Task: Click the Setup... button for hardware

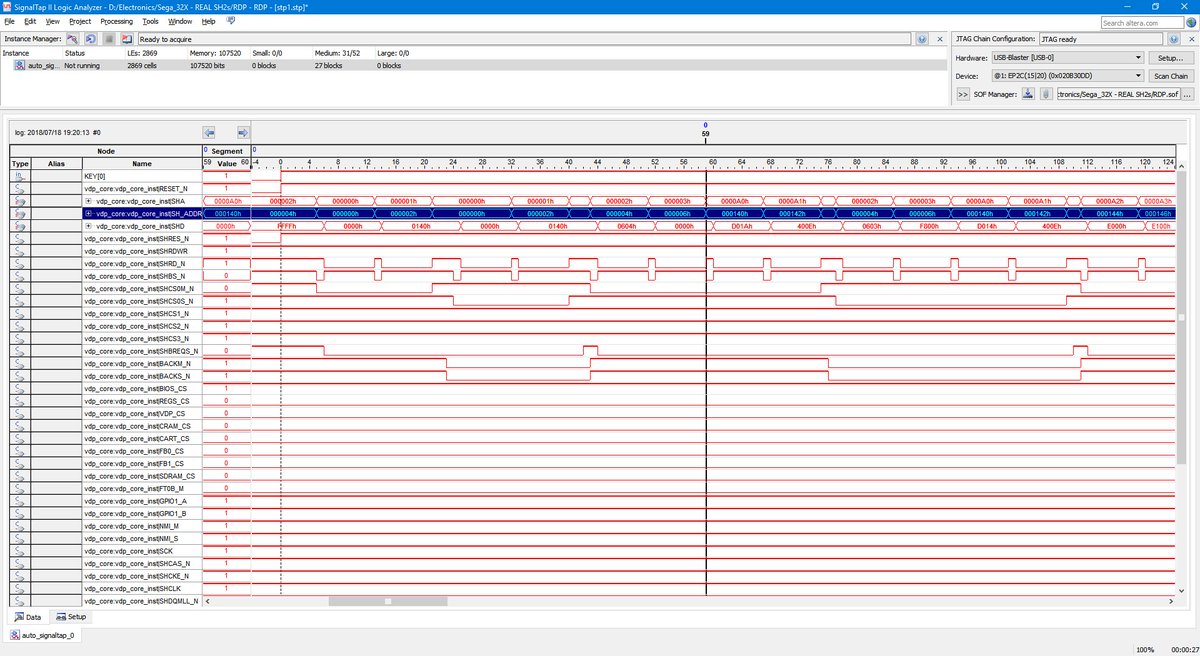Action: tap(1170, 58)
